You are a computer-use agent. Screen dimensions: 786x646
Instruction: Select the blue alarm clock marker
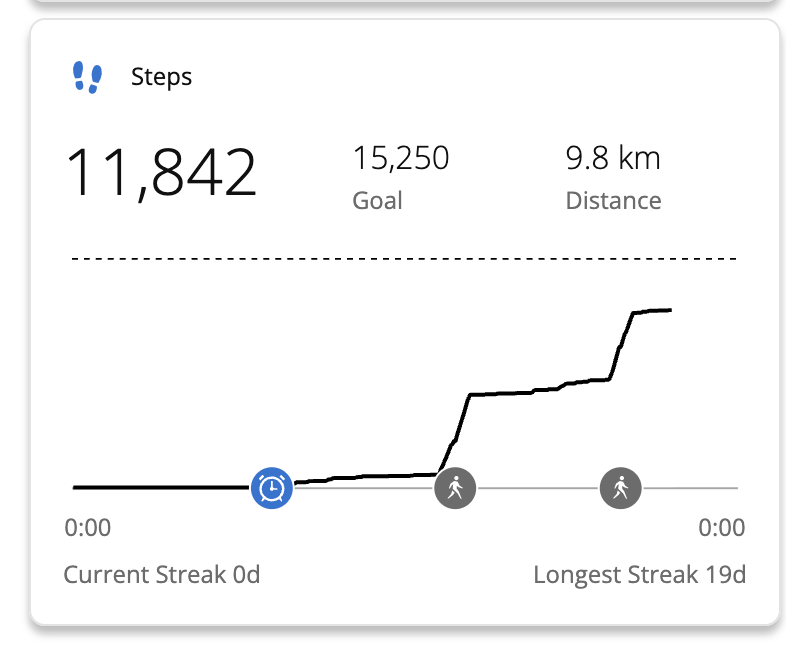pyautogui.click(x=272, y=488)
